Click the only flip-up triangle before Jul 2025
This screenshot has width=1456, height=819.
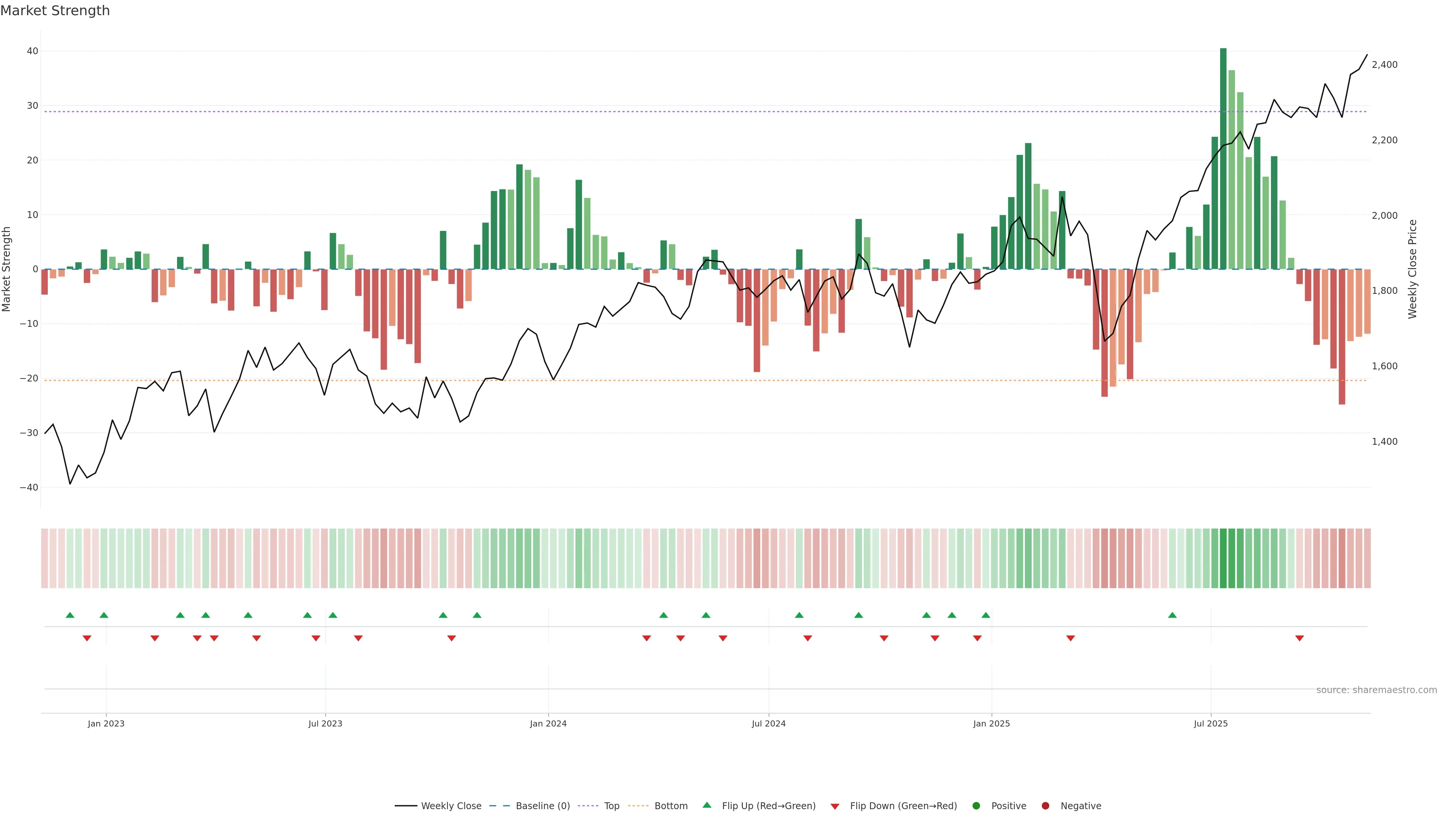tap(1172, 615)
